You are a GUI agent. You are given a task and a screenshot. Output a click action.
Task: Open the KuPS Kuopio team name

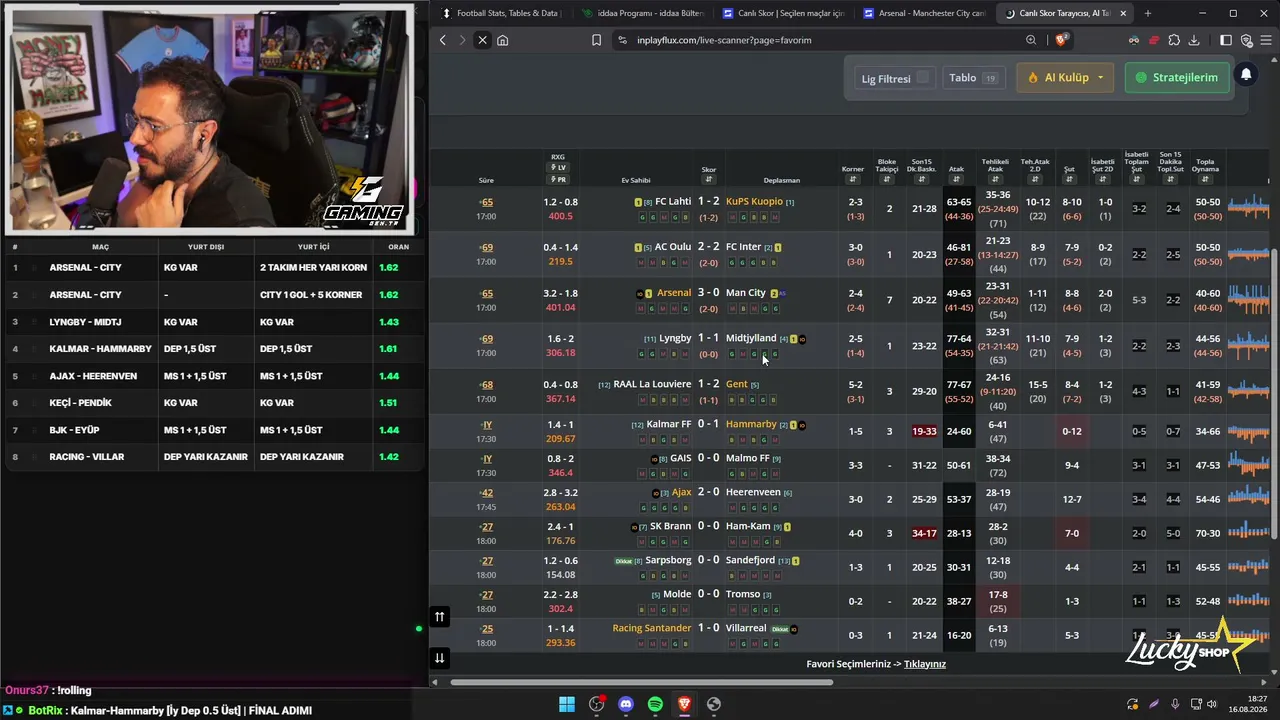(x=754, y=202)
